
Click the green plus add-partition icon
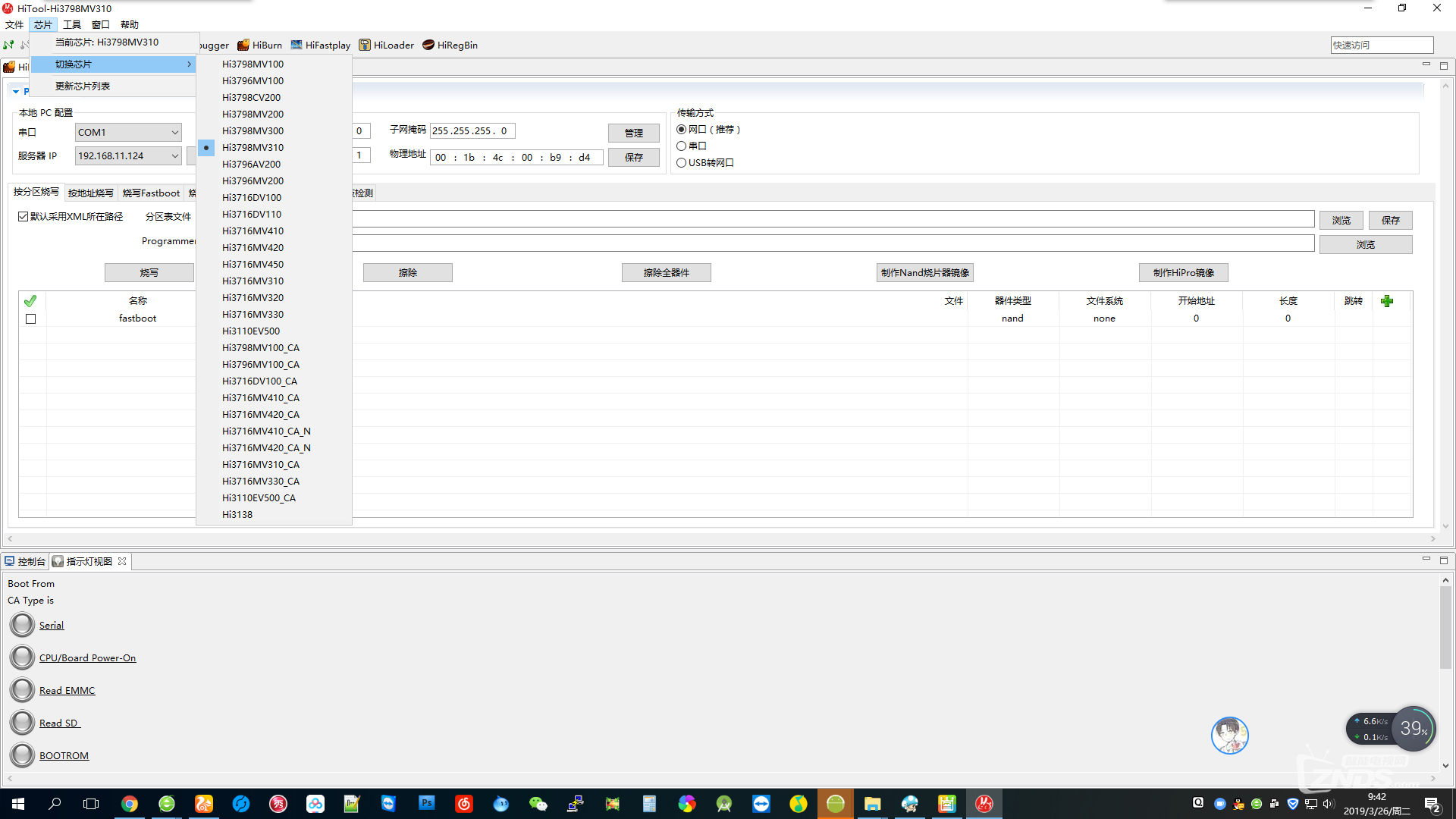point(1387,301)
